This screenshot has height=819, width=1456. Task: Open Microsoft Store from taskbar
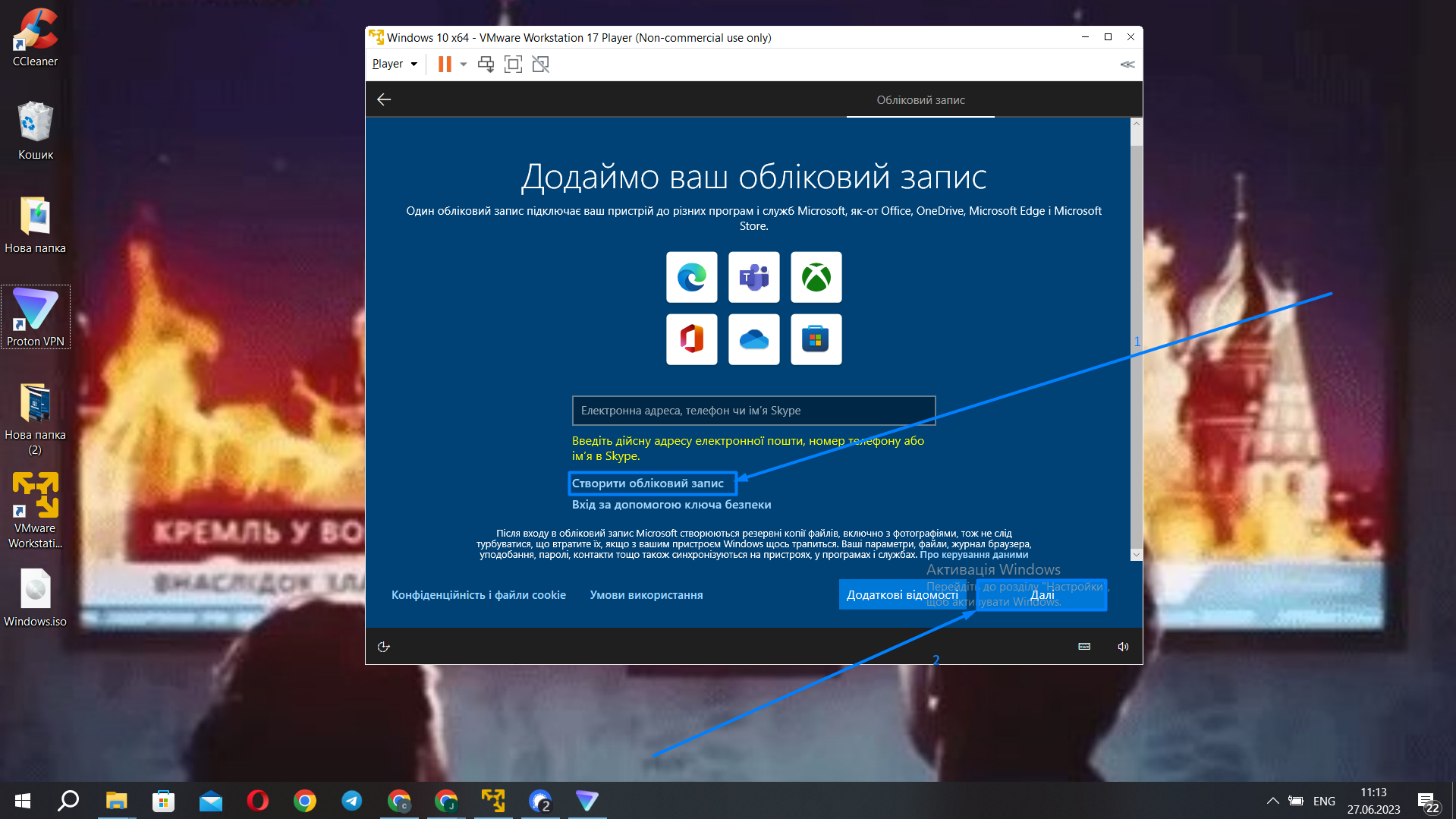coord(163,801)
